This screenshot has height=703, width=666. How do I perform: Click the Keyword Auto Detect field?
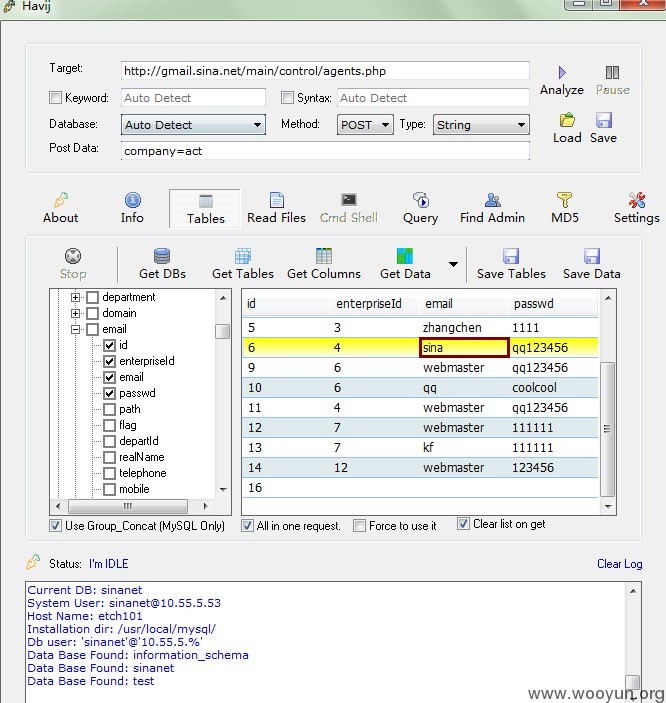click(193, 98)
